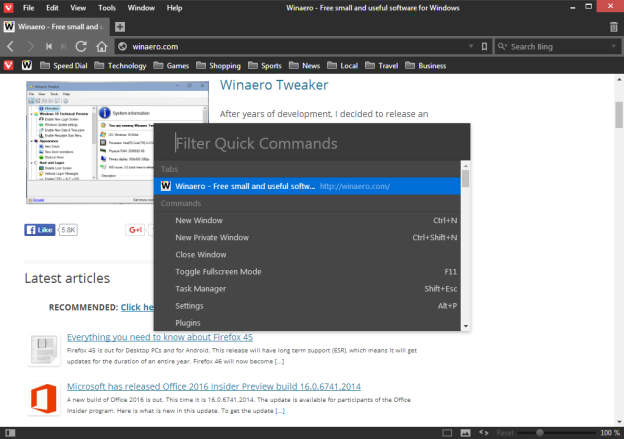624x439 pixels.
Task: Expand the address bar history dropdown
Action: (469, 46)
